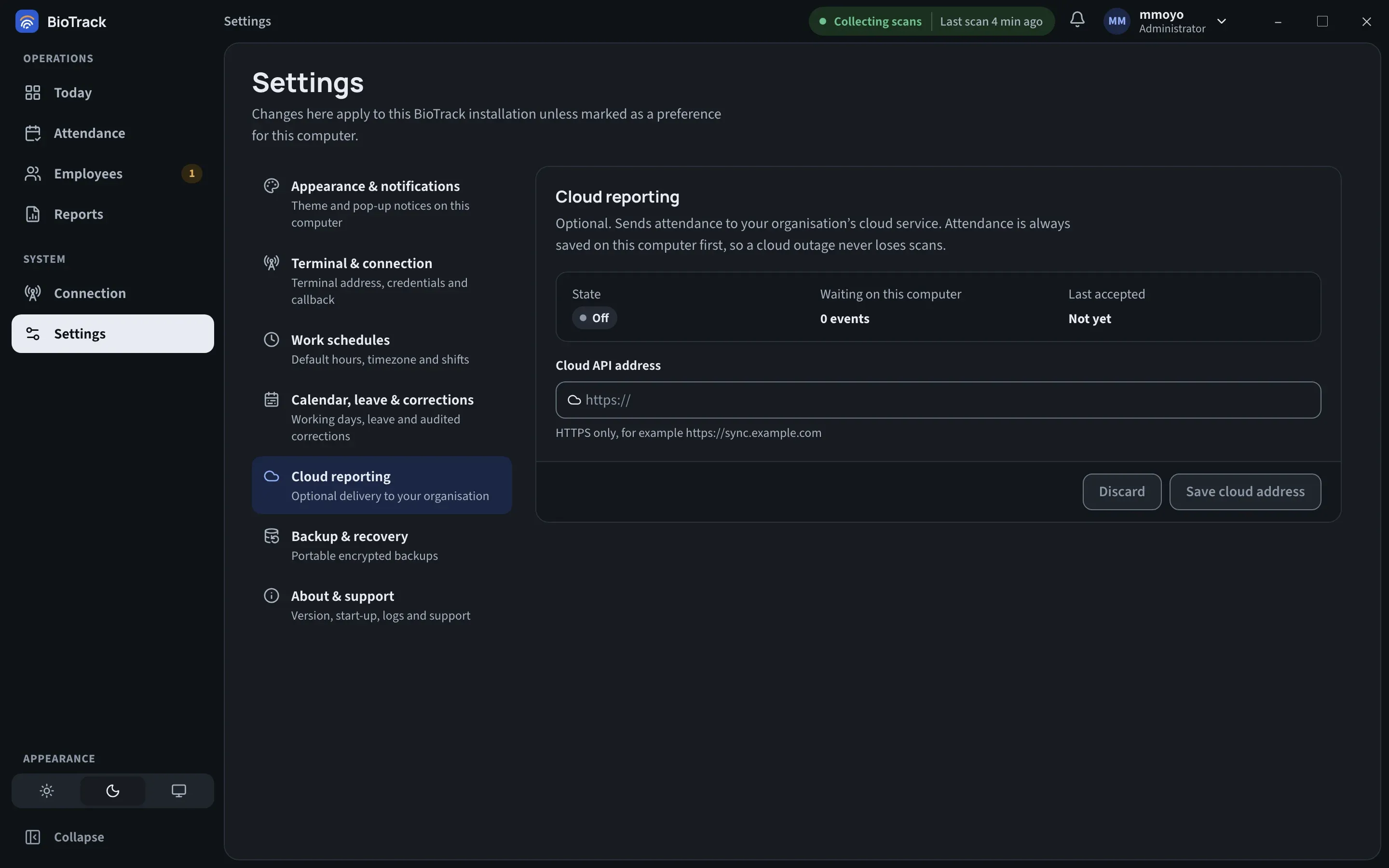Expand the mmoyo account menu chevron
1389x868 pixels.
(1221, 21)
